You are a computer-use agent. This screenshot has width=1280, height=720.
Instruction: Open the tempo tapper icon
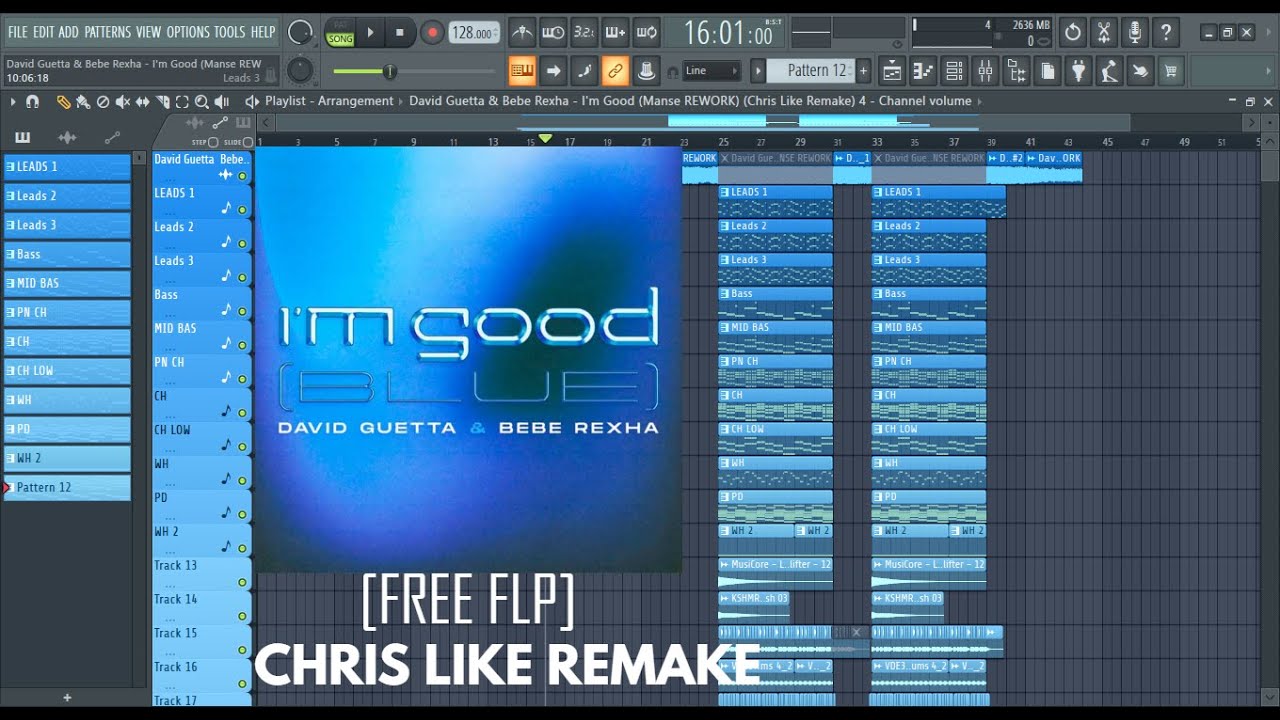pyautogui.click(x=1109, y=70)
